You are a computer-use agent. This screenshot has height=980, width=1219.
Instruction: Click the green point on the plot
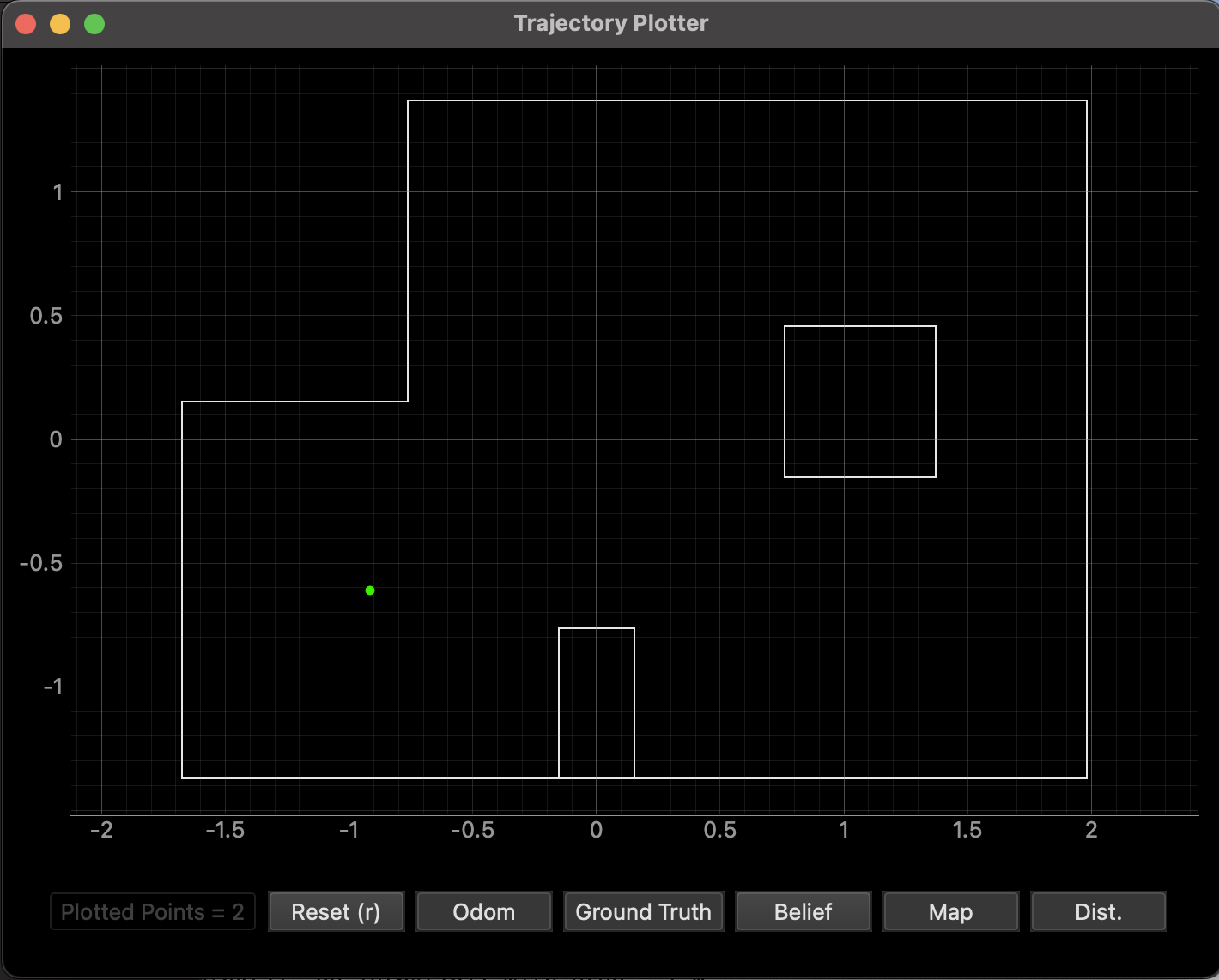tap(370, 590)
